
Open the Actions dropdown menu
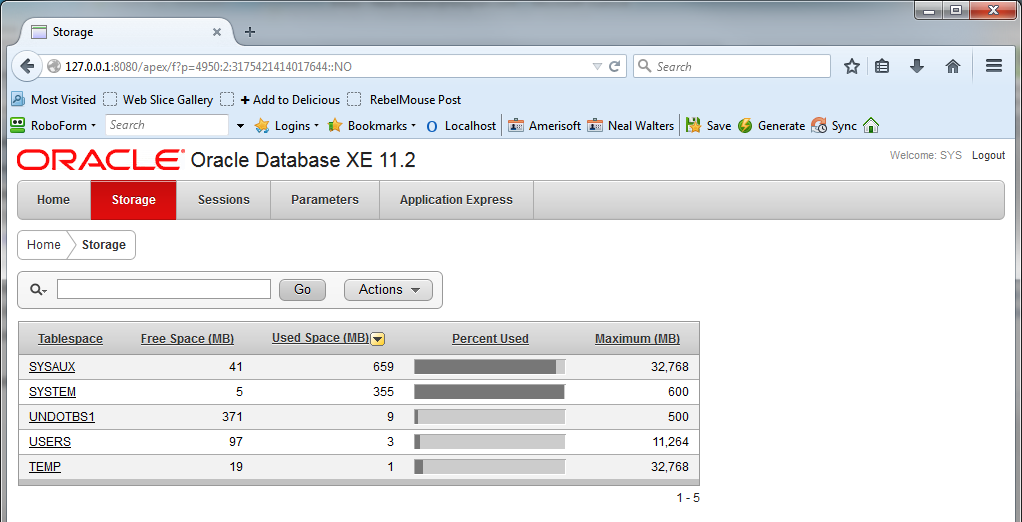point(388,290)
